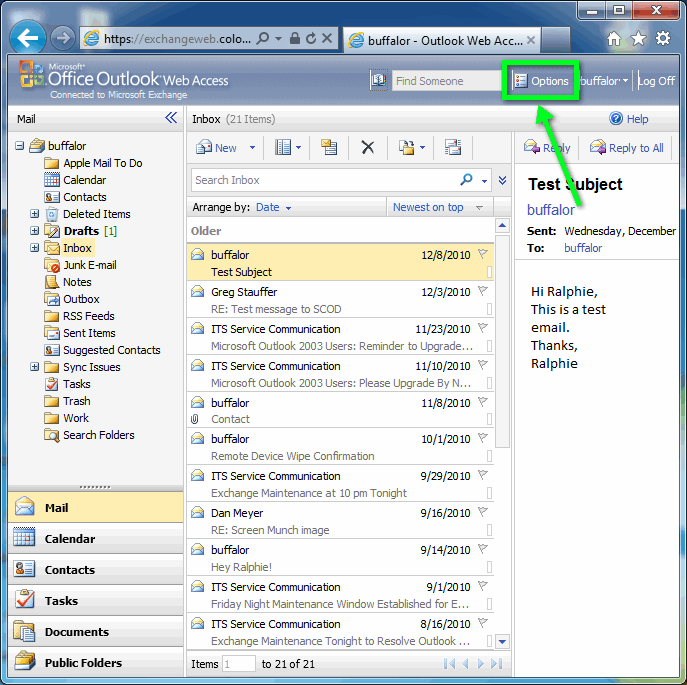Open the browser Tools gear
This screenshot has height=685, width=687.
tap(662, 39)
